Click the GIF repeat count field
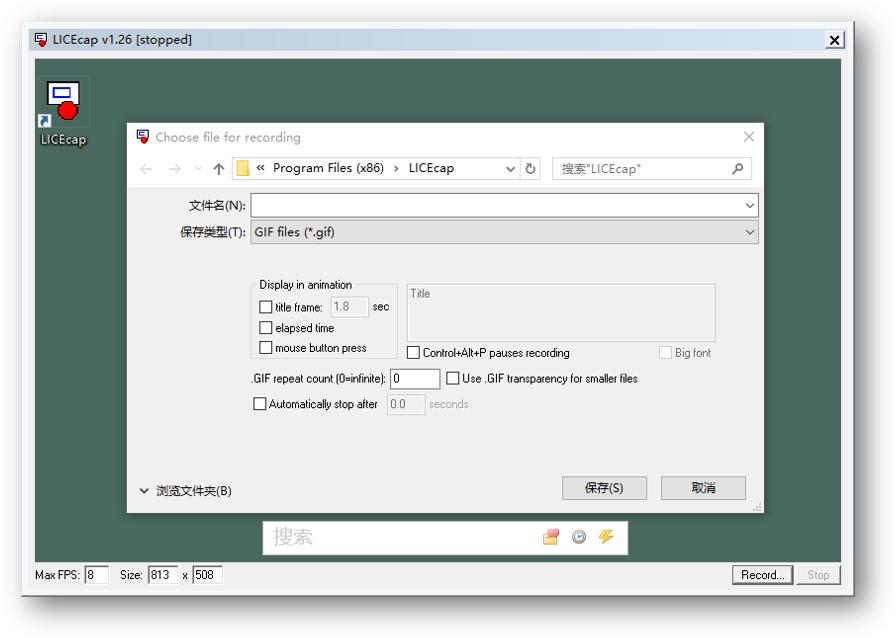This screenshot has width=896, height=638. point(415,378)
